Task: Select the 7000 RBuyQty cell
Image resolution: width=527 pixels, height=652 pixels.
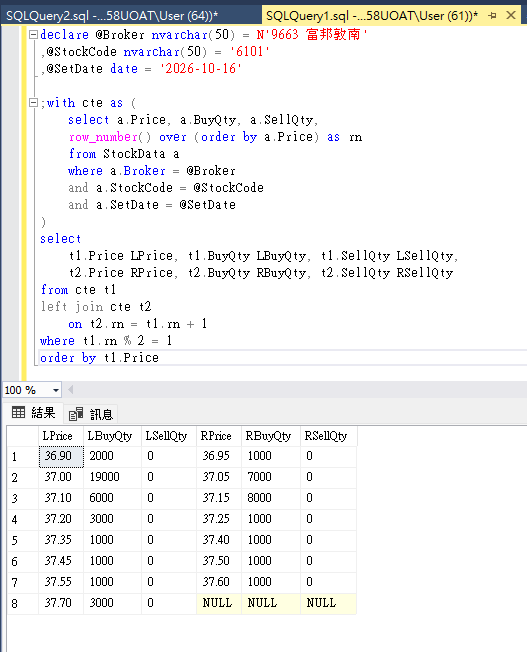Action: tap(271, 477)
